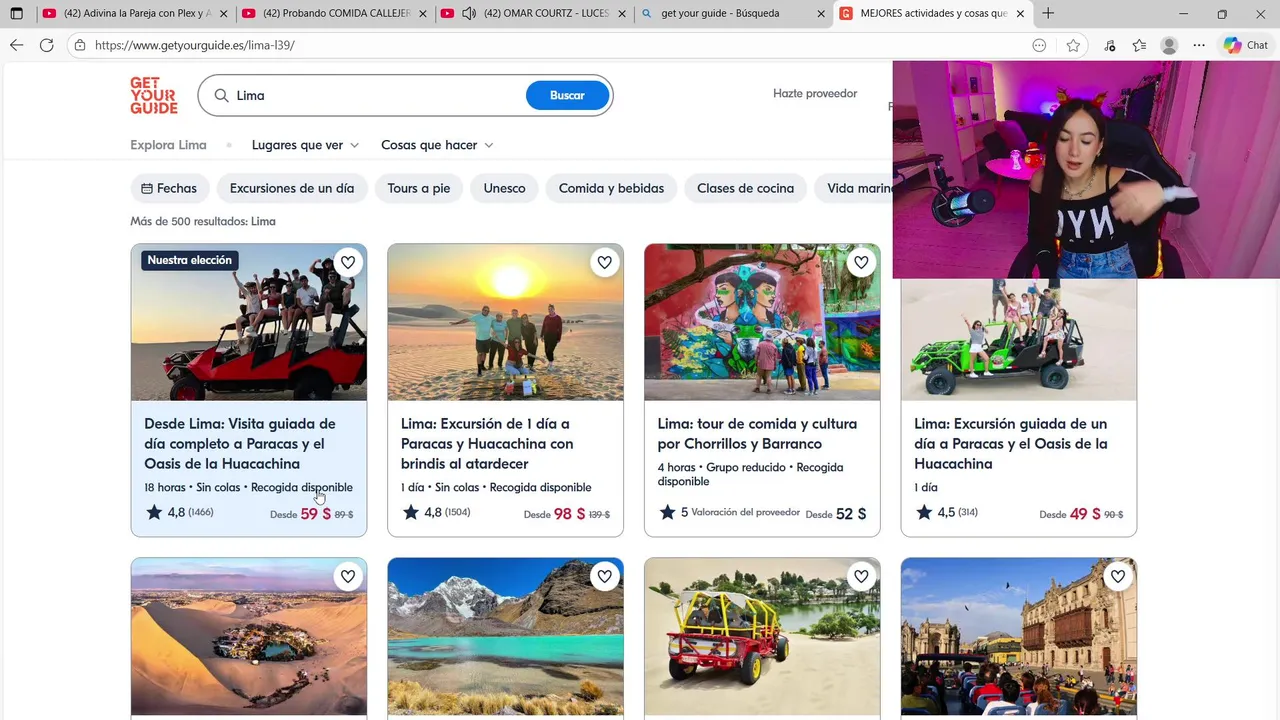Heart the turquoise mountain lake card
Image resolution: width=1280 pixels, height=720 pixels.
605,576
